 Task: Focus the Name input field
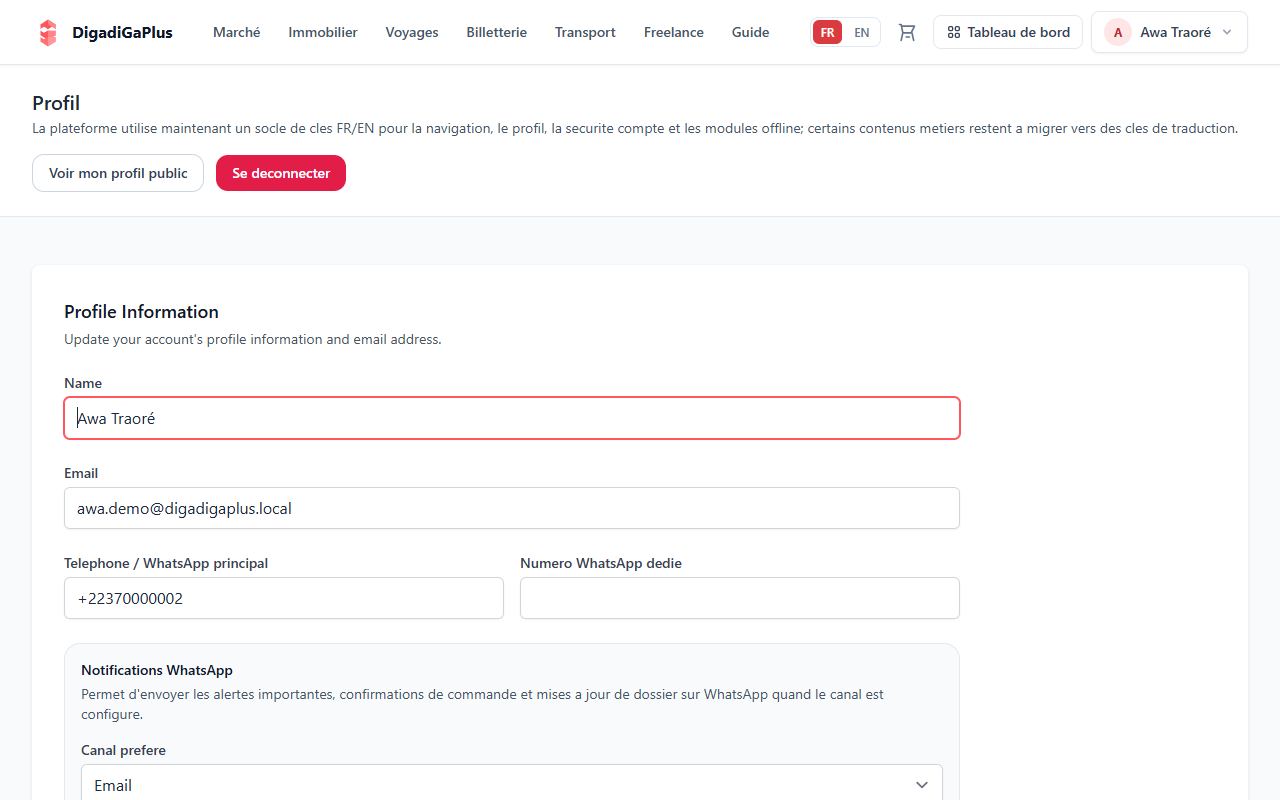512,418
